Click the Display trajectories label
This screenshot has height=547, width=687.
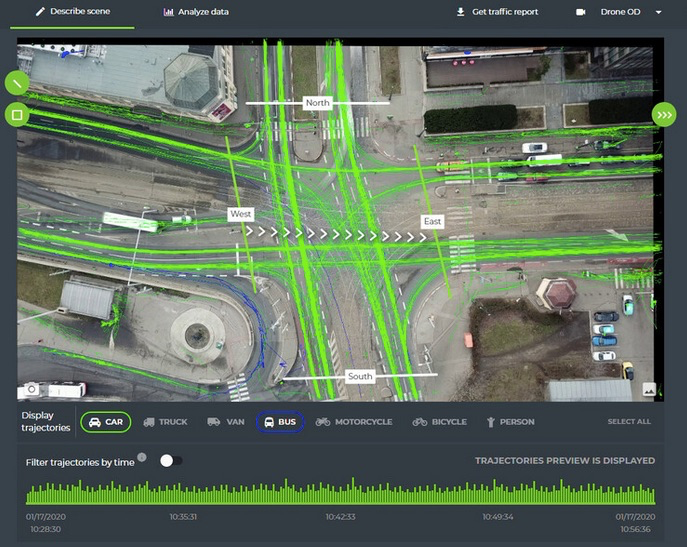tap(46, 422)
